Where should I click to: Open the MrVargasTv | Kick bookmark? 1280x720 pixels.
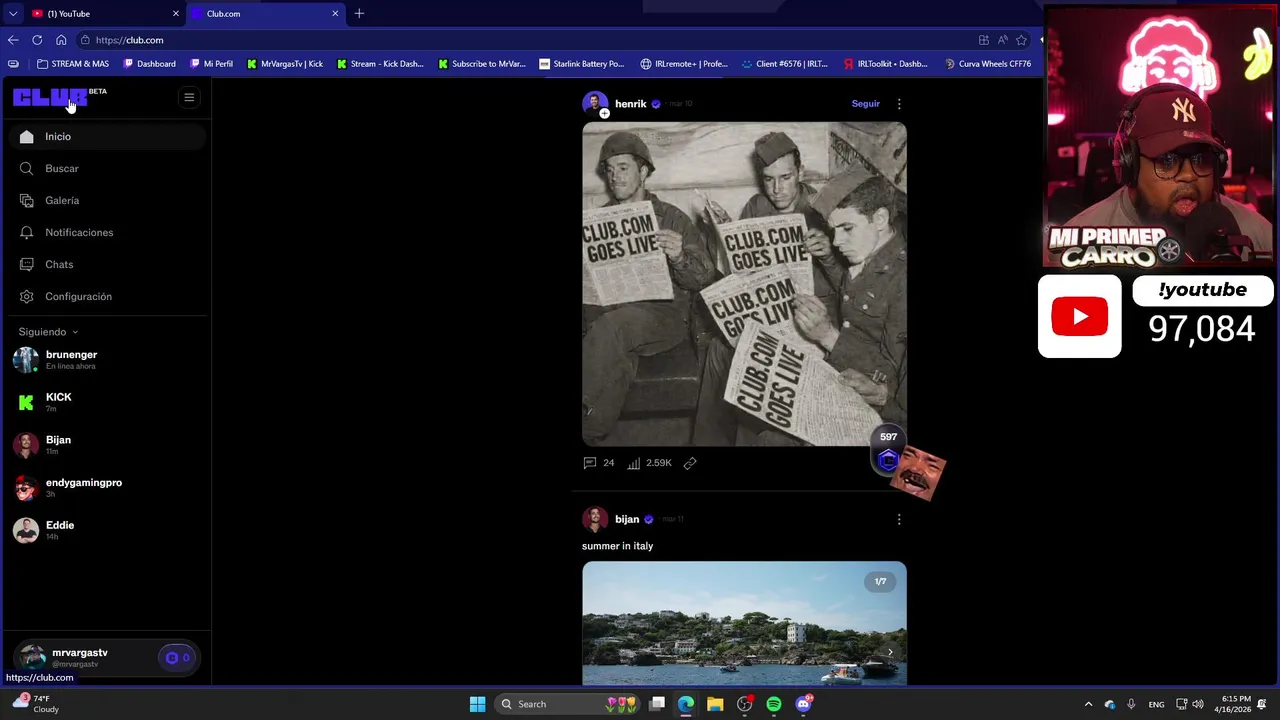point(284,64)
